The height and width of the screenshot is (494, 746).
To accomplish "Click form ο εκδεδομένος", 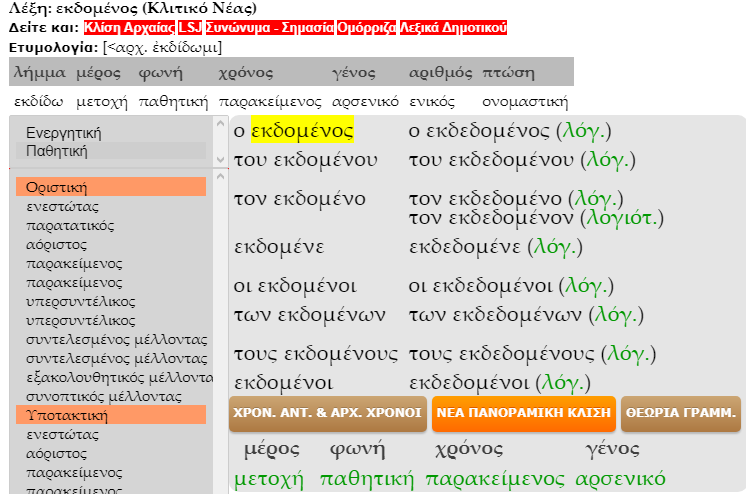I will click(479, 131).
